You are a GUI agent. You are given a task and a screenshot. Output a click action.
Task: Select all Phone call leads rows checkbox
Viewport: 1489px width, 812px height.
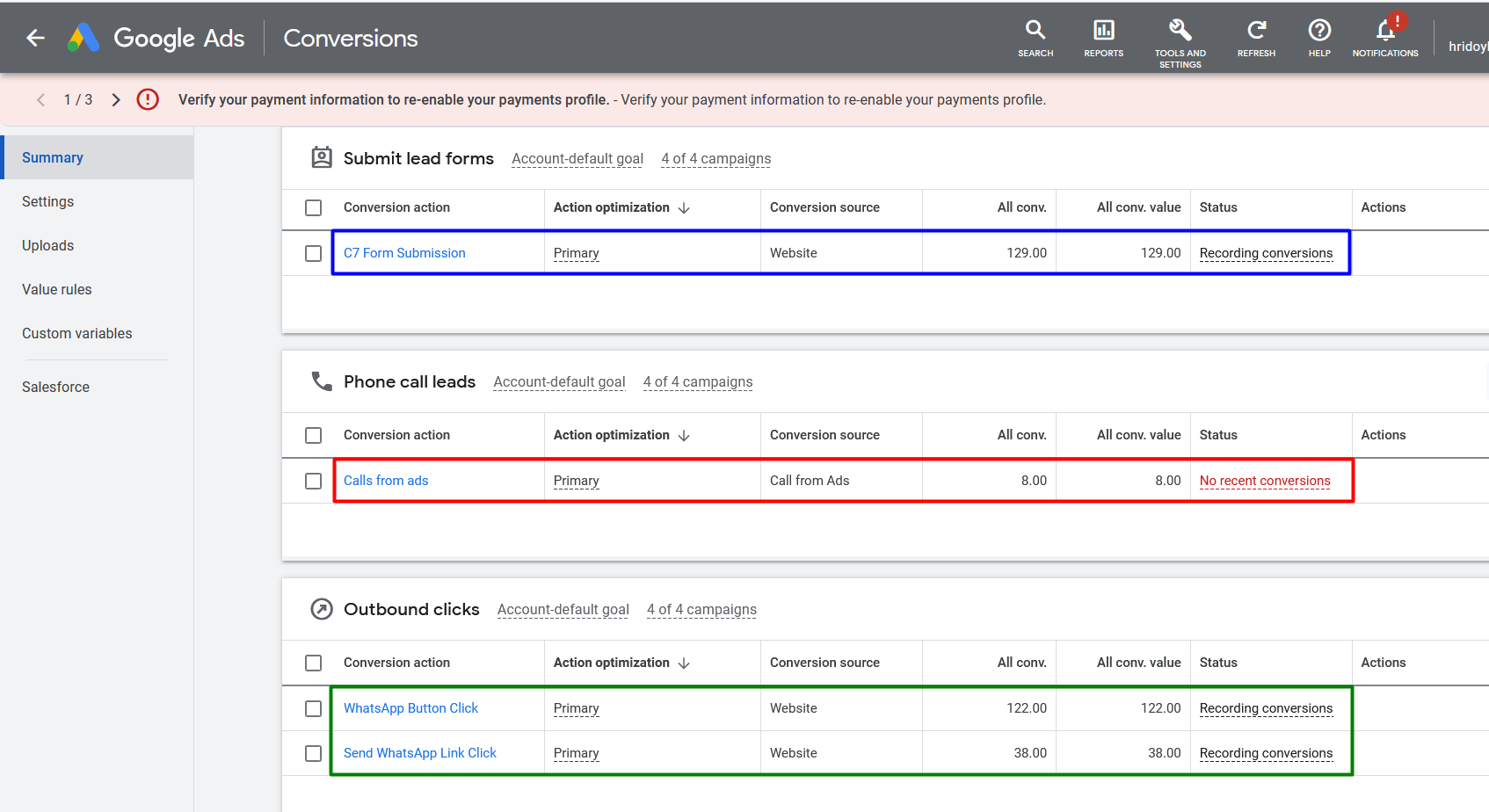(313, 435)
